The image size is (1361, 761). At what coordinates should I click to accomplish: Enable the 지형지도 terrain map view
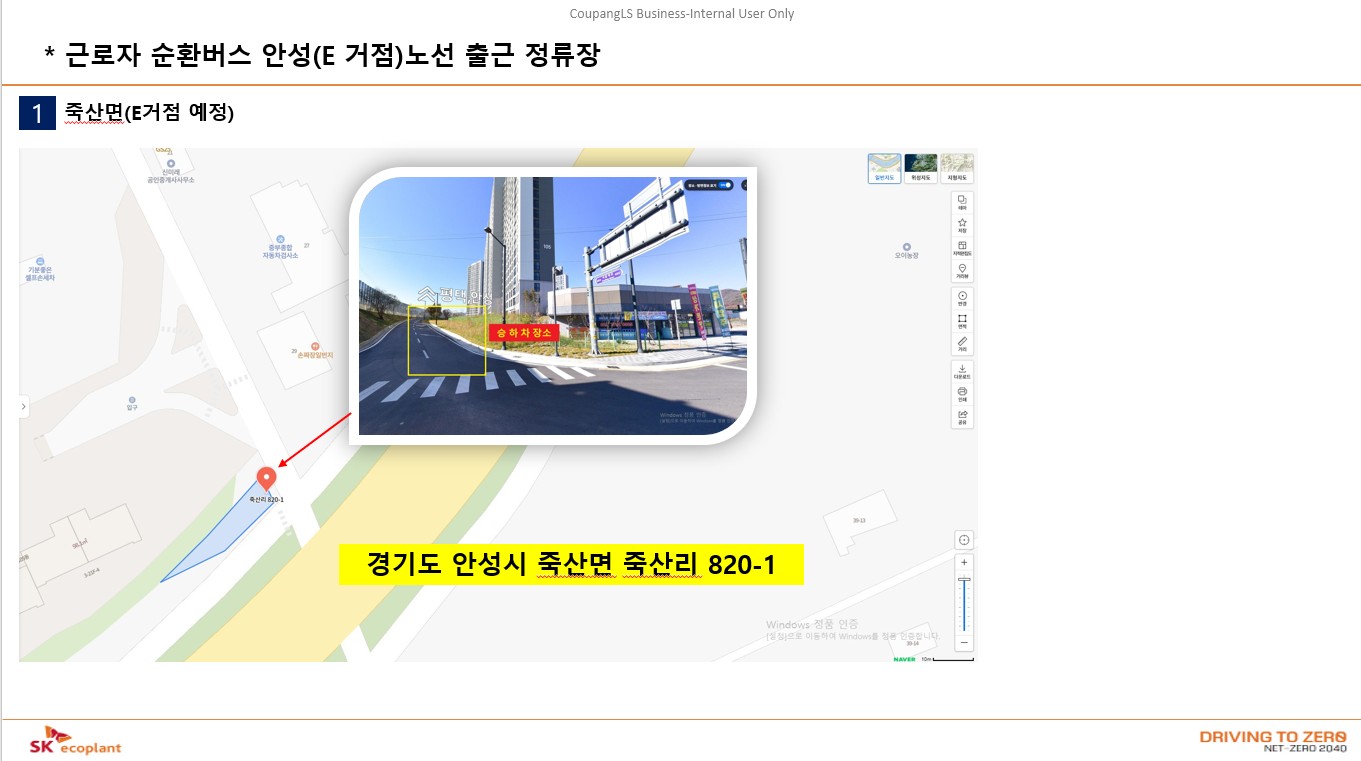(x=956, y=168)
